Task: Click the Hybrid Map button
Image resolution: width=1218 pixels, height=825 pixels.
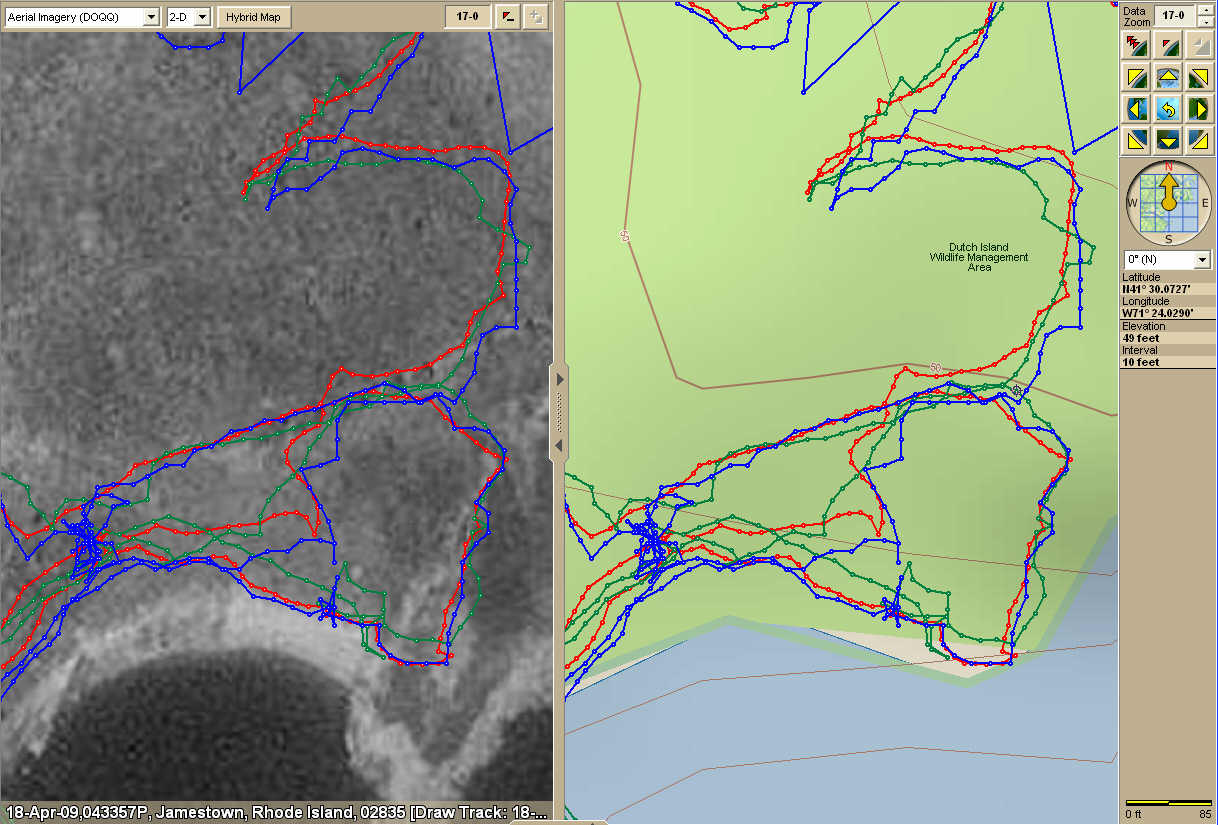Action: [x=254, y=17]
